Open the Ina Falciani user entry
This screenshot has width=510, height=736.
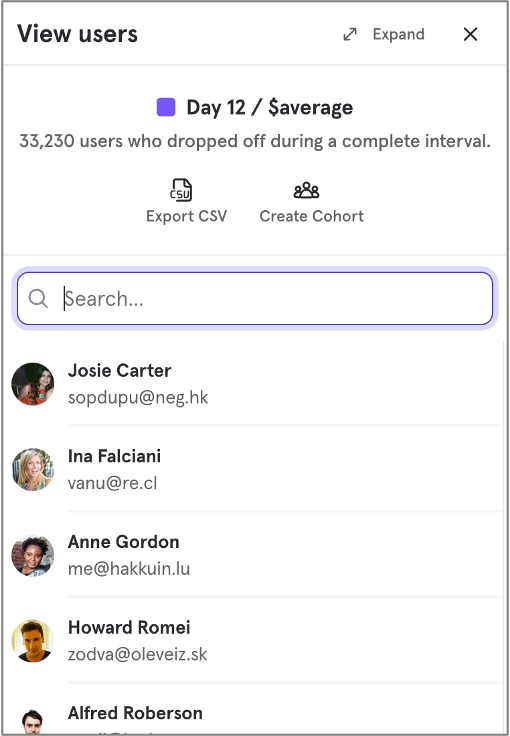click(x=255, y=469)
